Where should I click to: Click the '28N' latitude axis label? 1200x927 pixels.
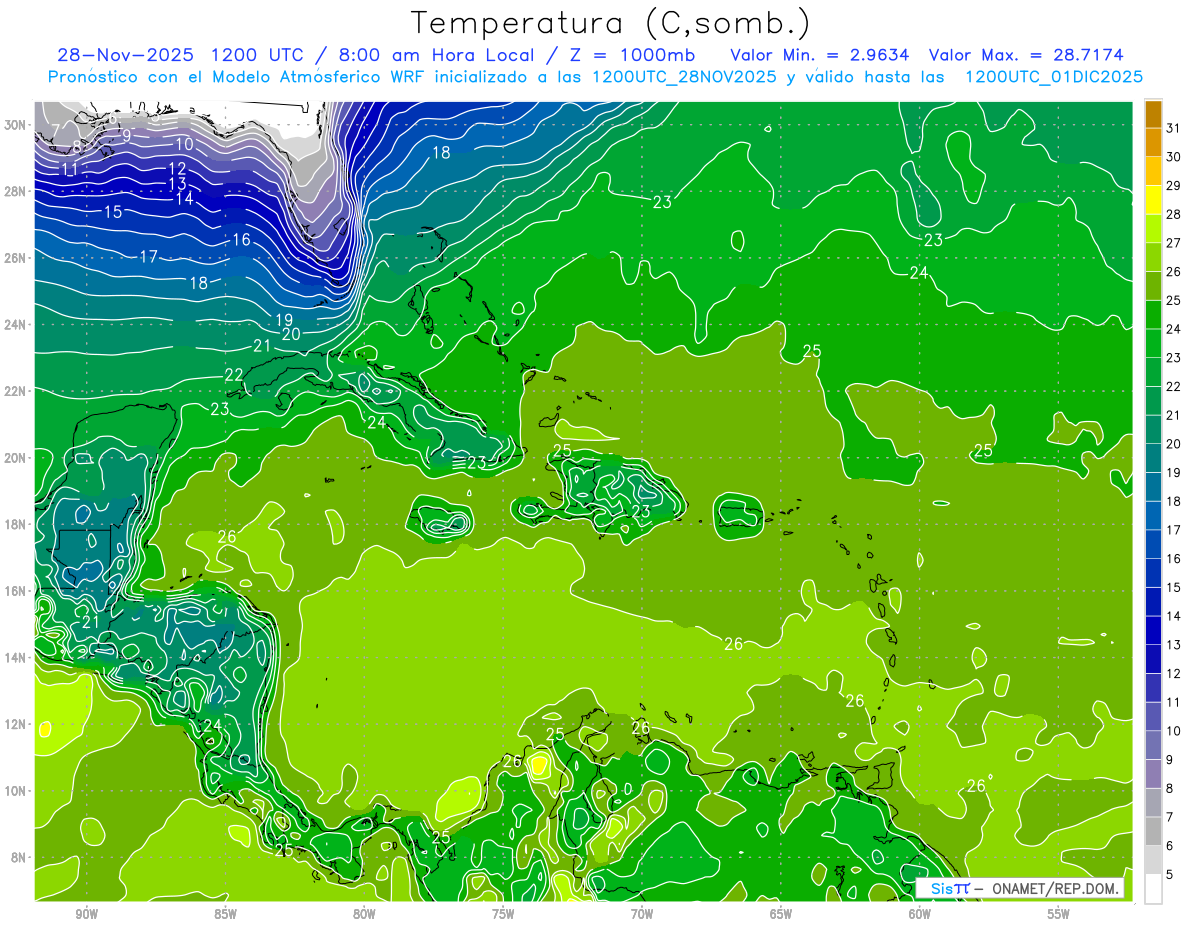pyautogui.click(x=17, y=191)
